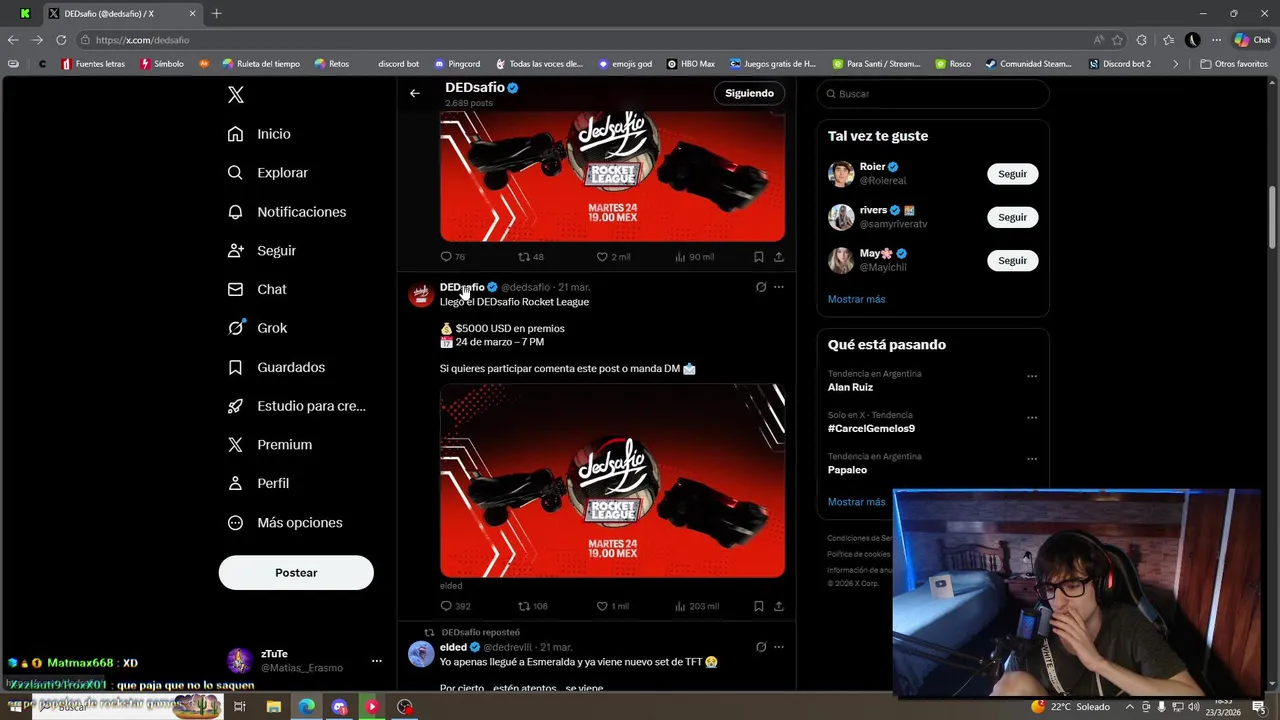Open Perfil in the sidebar
The height and width of the screenshot is (720, 1280).
[258, 483]
